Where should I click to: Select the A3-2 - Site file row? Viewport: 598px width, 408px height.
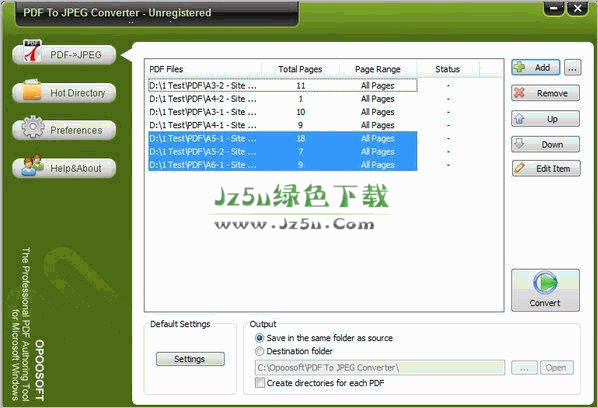[283, 85]
